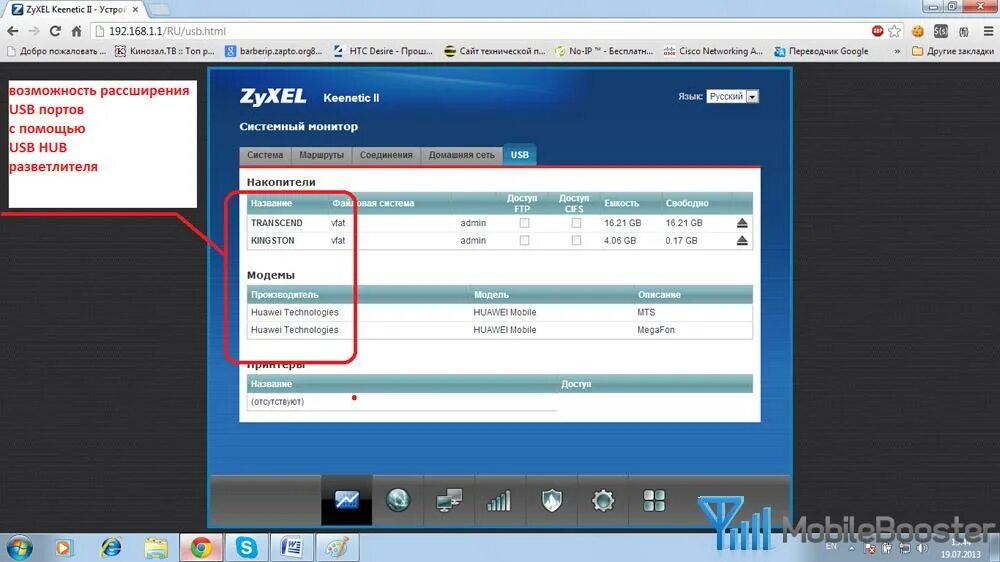This screenshot has height=562, width=1000.
Task: Click the 16.21 GB capacity value
Action: [622, 223]
